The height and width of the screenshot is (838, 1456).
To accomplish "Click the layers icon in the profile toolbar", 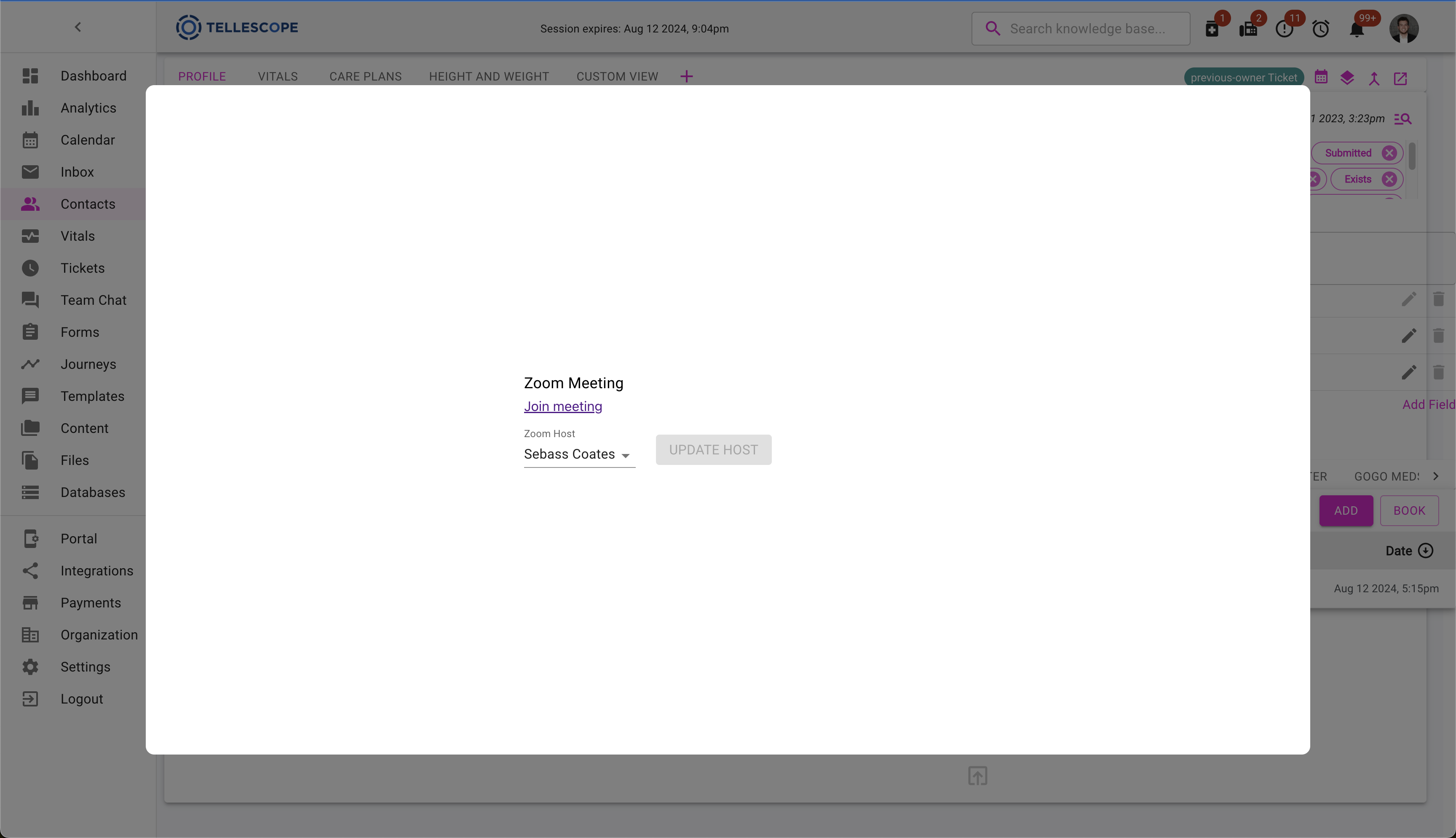I will tap(1347, 78).
